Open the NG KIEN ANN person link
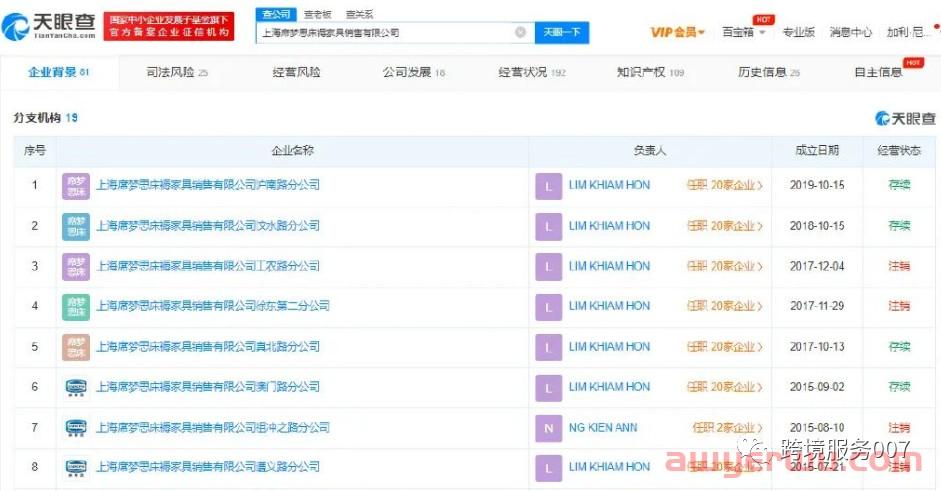941x491 pixels. click(x=603, y=428)
